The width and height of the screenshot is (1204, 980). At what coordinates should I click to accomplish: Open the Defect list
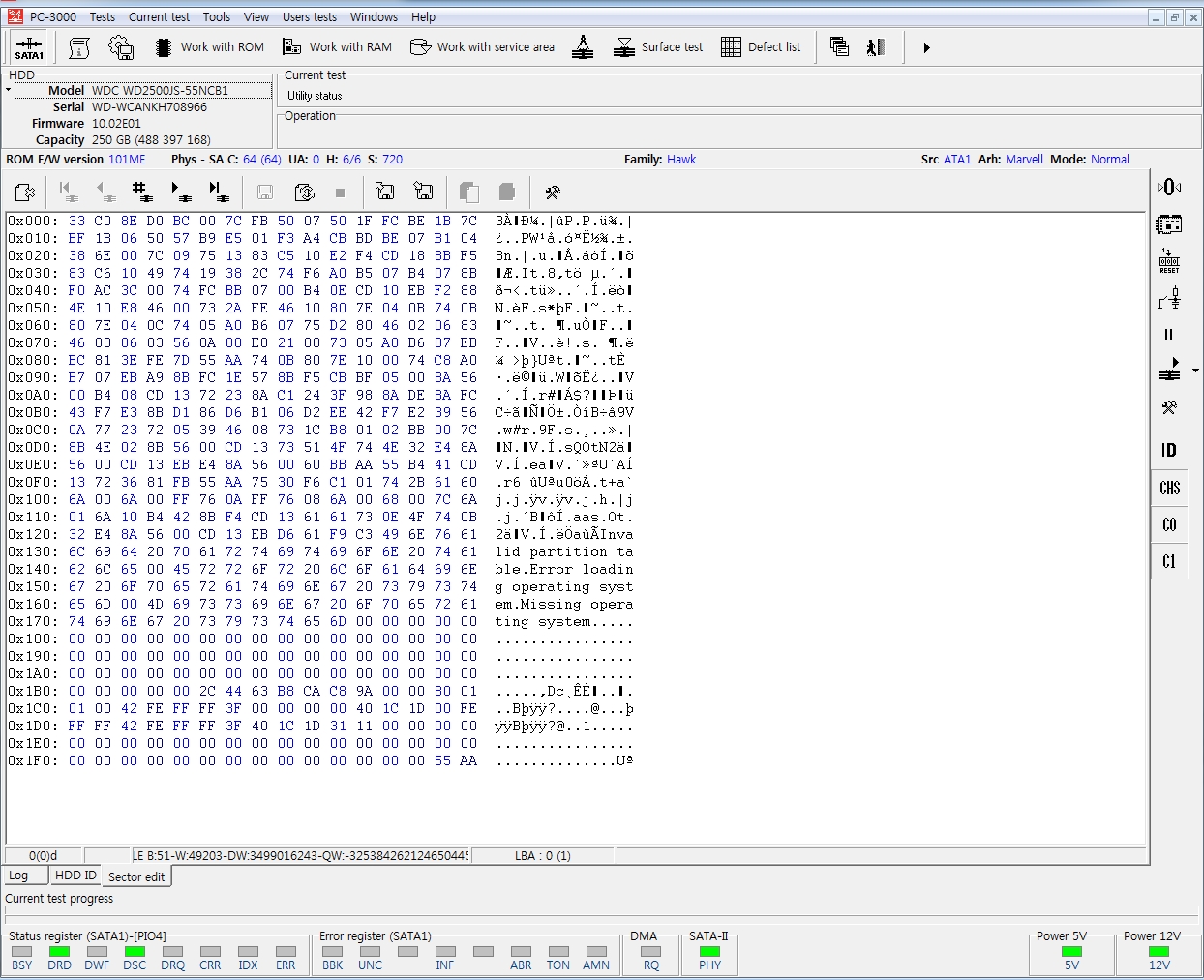click(x=761, y=46)
